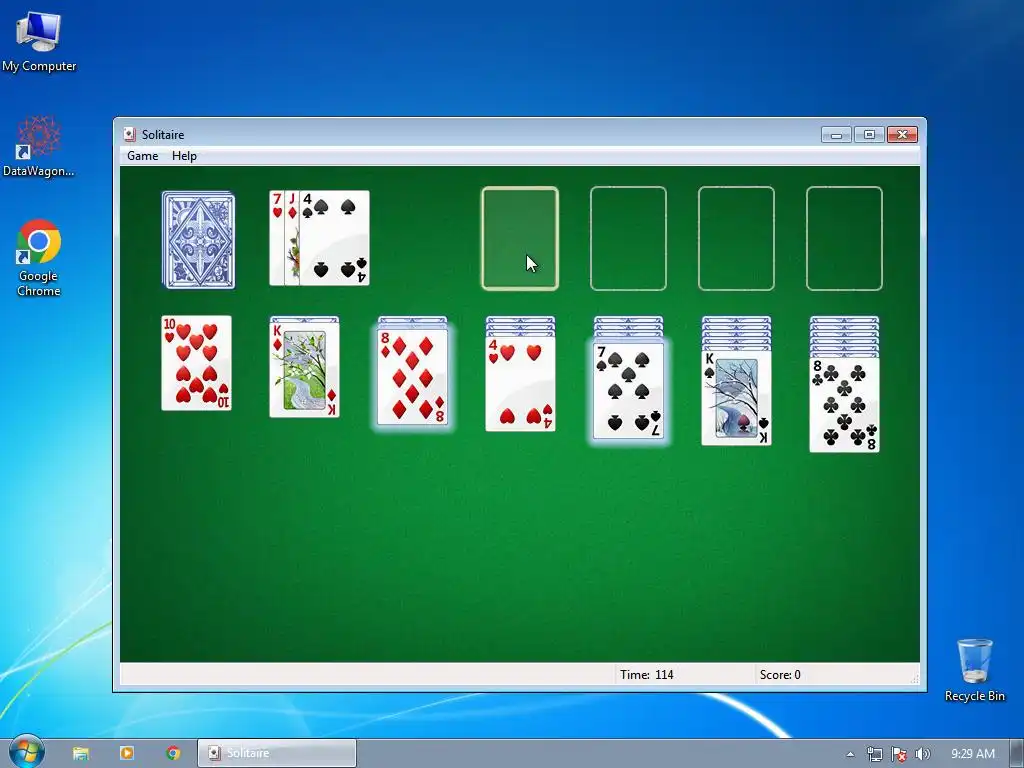Viewport: 1024px width, 768px height.
Task: Open Windows Explorer from taskbar
Action: 80,753
